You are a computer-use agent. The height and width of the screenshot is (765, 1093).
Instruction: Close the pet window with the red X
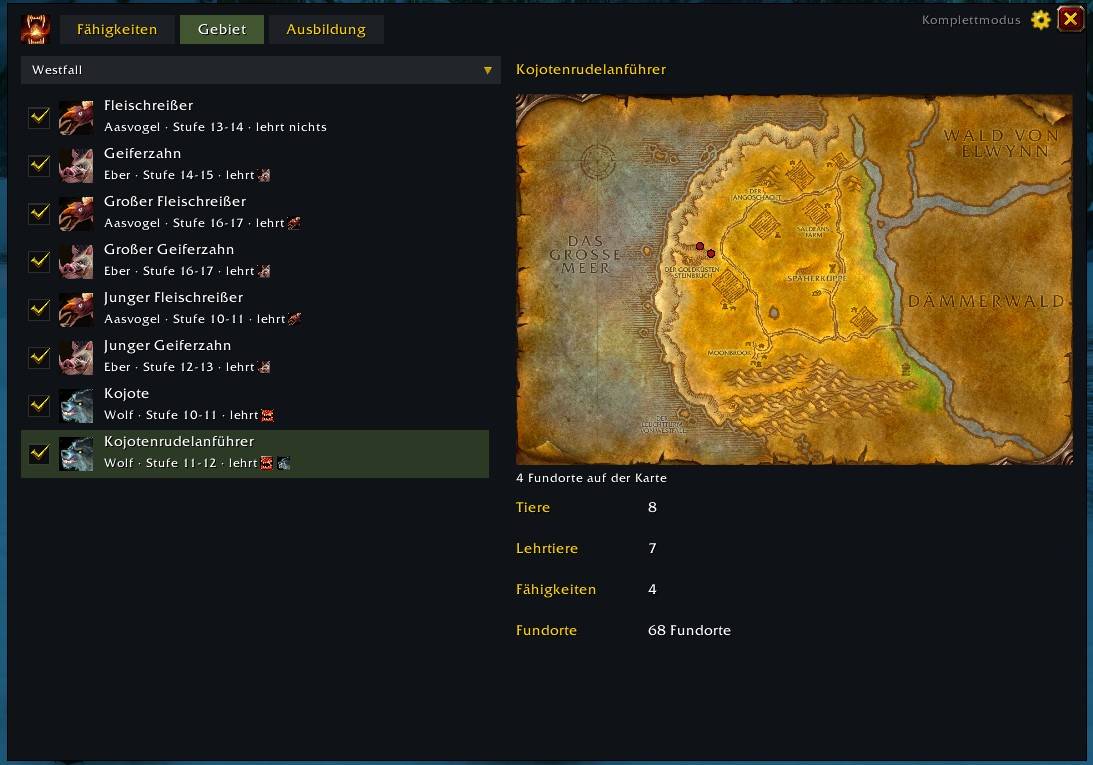[x=1071, y=20]
